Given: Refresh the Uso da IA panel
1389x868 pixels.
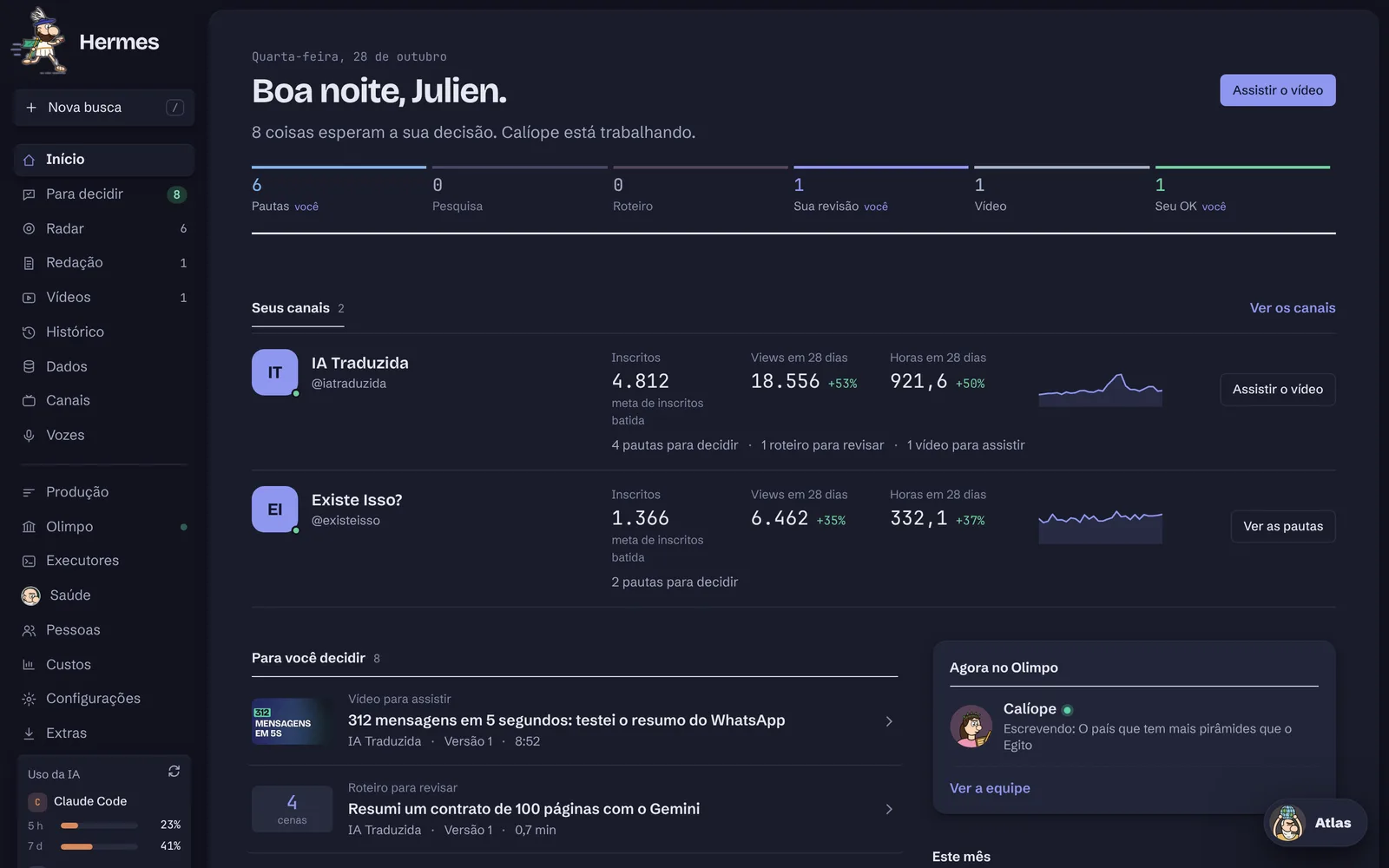Looking at the screenshot, I should [174, 772].
